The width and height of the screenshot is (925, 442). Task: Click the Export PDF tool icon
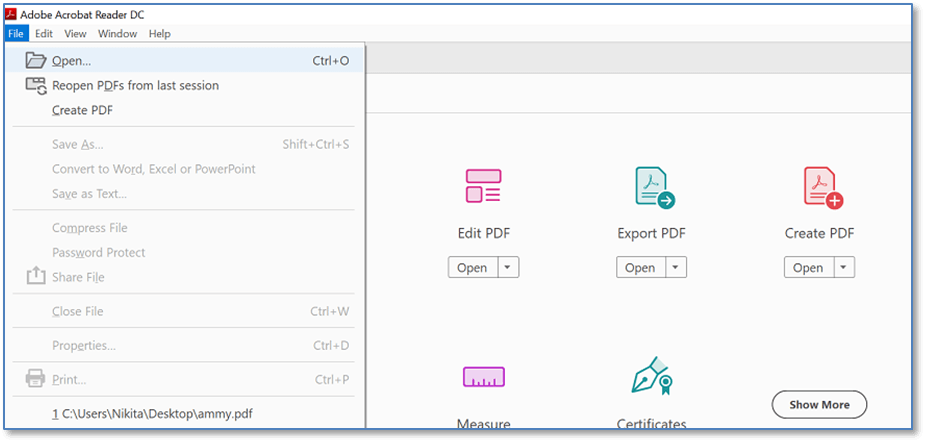pos(654,187)
